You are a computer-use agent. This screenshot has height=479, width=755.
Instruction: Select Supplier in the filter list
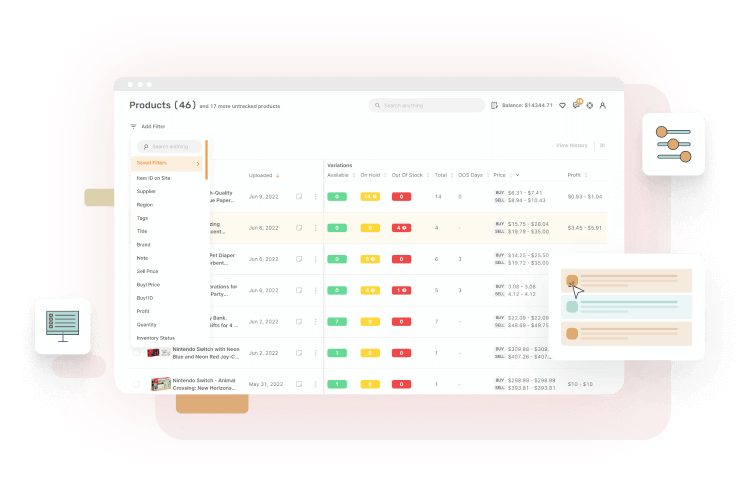[147, 190]
